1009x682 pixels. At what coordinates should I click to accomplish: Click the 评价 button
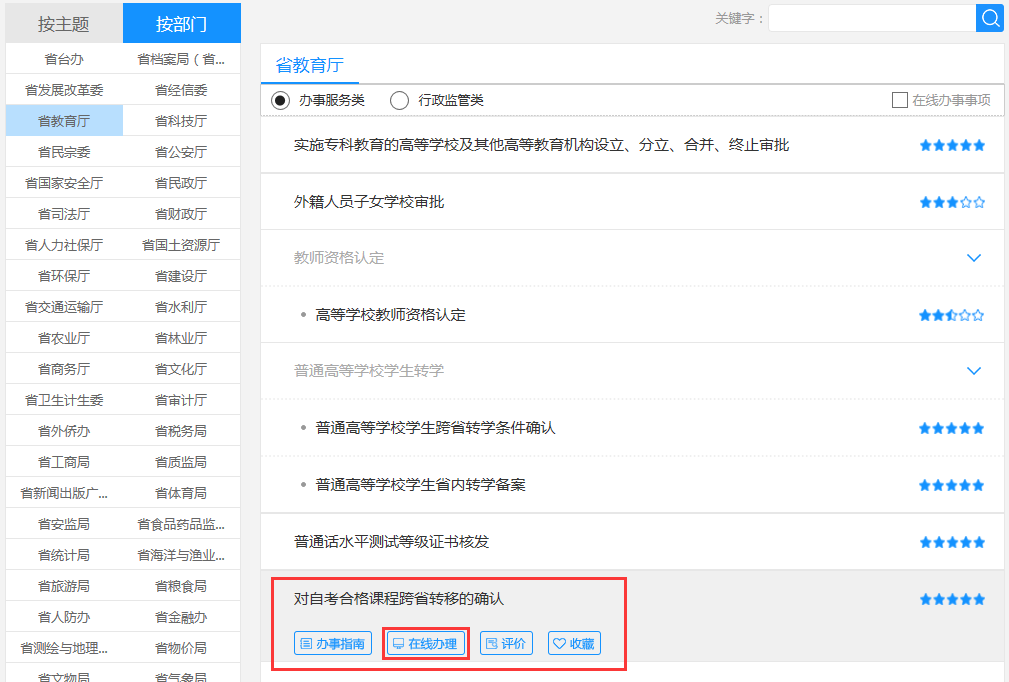pos(506,643)
